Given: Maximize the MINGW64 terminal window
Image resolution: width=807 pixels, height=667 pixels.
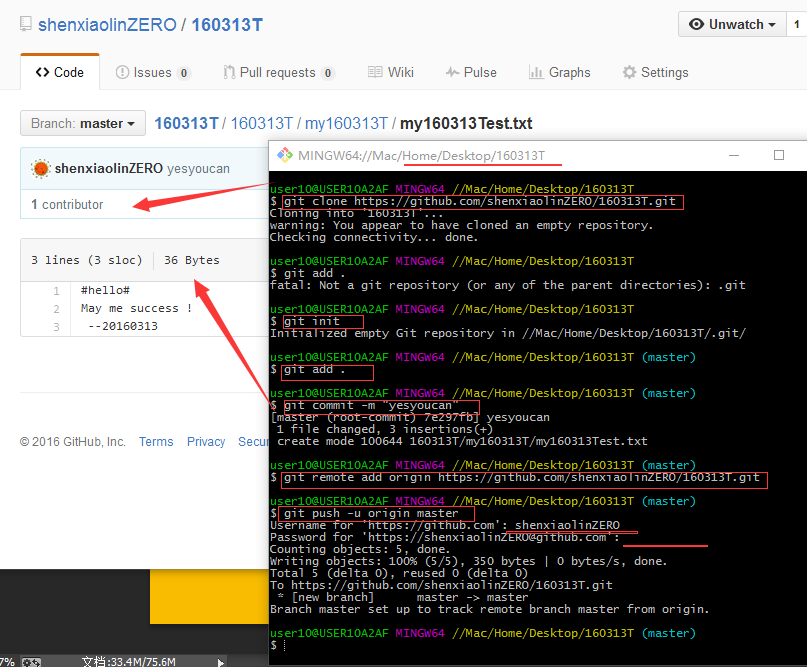Looking at the screenshot, I should coord(779,155).
